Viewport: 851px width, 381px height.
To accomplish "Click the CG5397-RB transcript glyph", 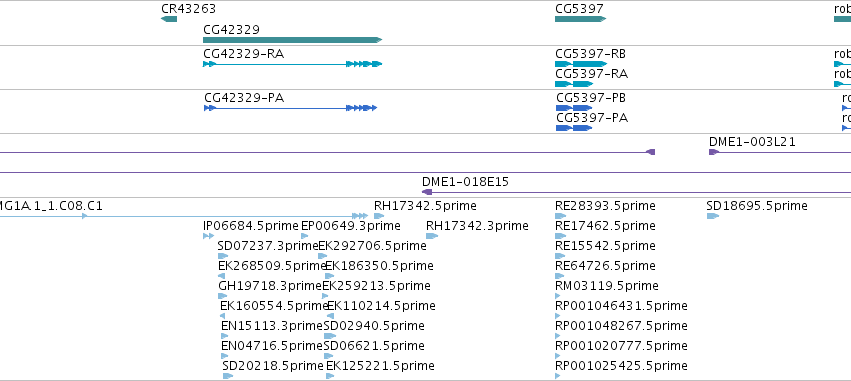I will pos(581,64).
